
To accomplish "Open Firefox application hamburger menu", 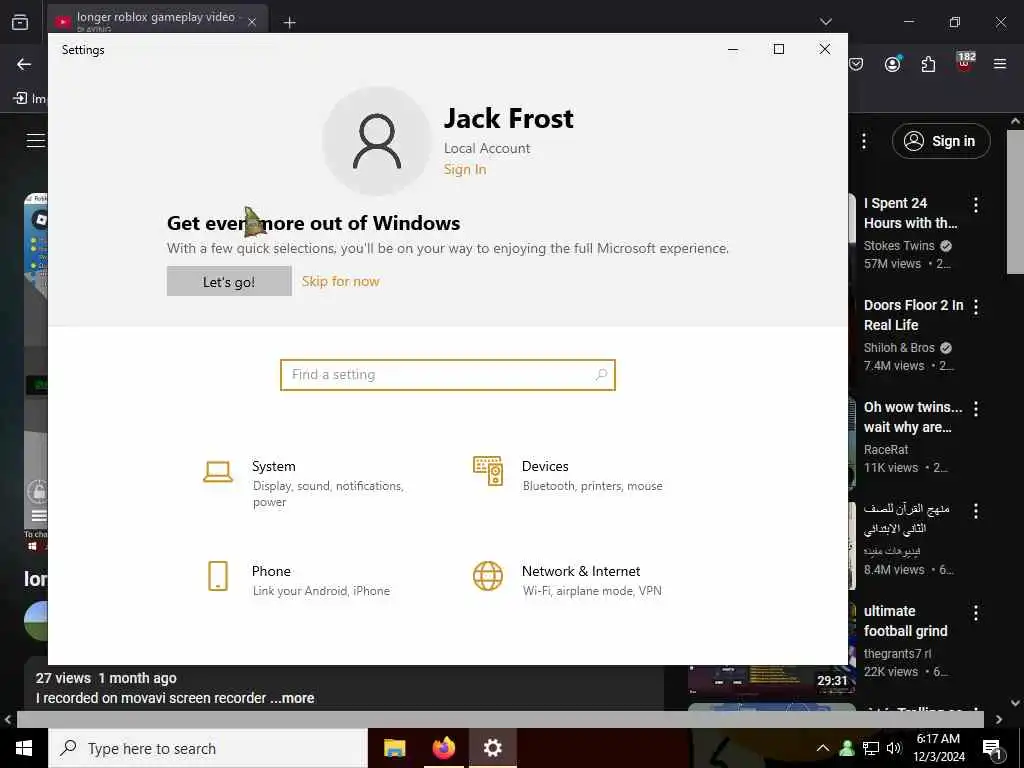I will pyautogui.click(x=999, y=64).
